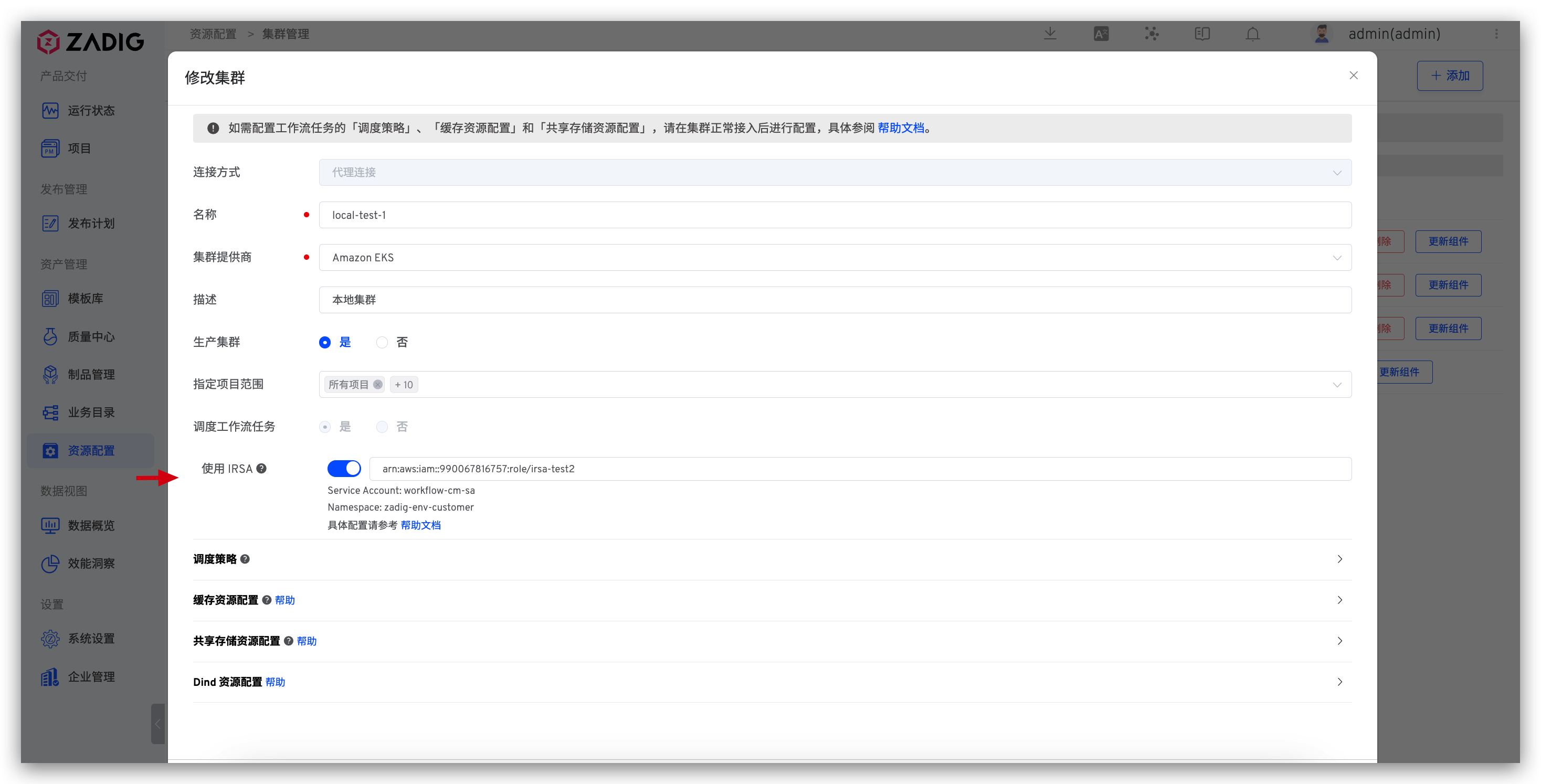Image resolution: width=1541 pixels, height=784 pixels.
Task: Click the IRSA help question-mark icon
Action: tap(261, 468)
